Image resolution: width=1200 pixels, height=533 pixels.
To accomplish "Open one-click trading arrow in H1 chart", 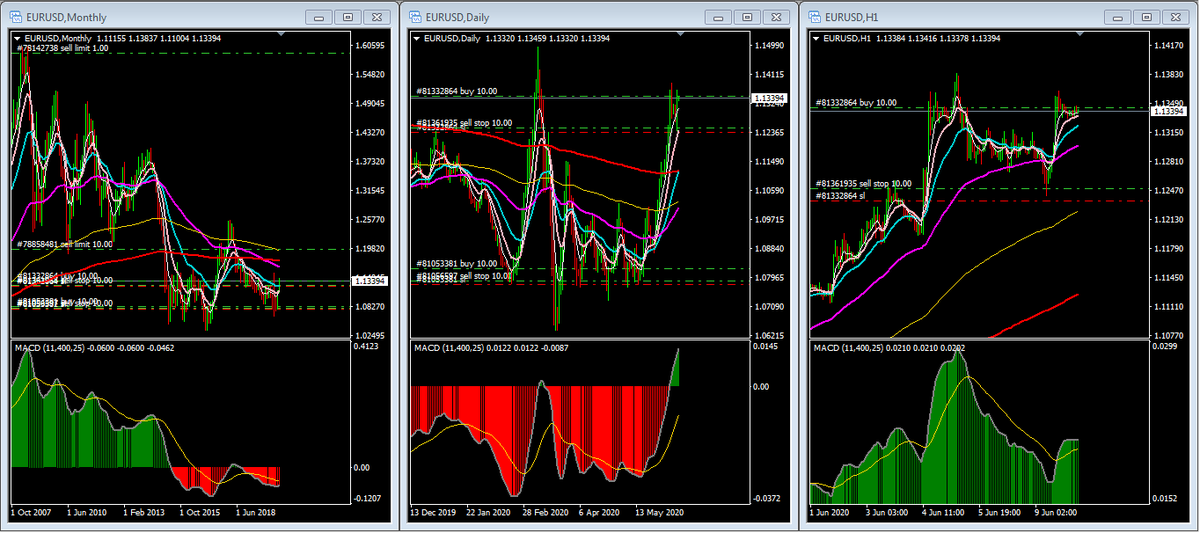I will tap(817, 38).
